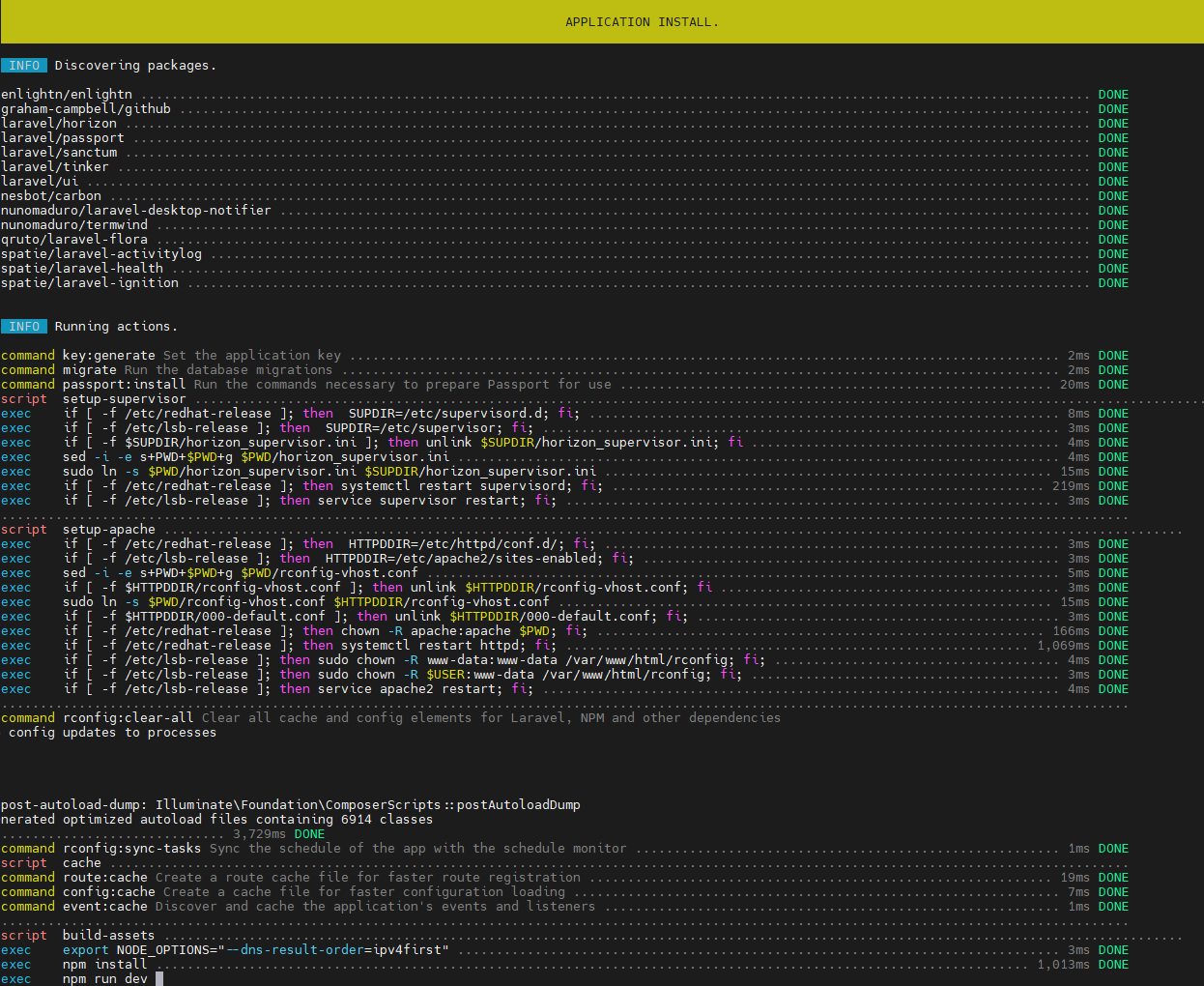Click the enlightn/enlightn package name
This screenshot has width=1204, height=986.
[66, 94]
